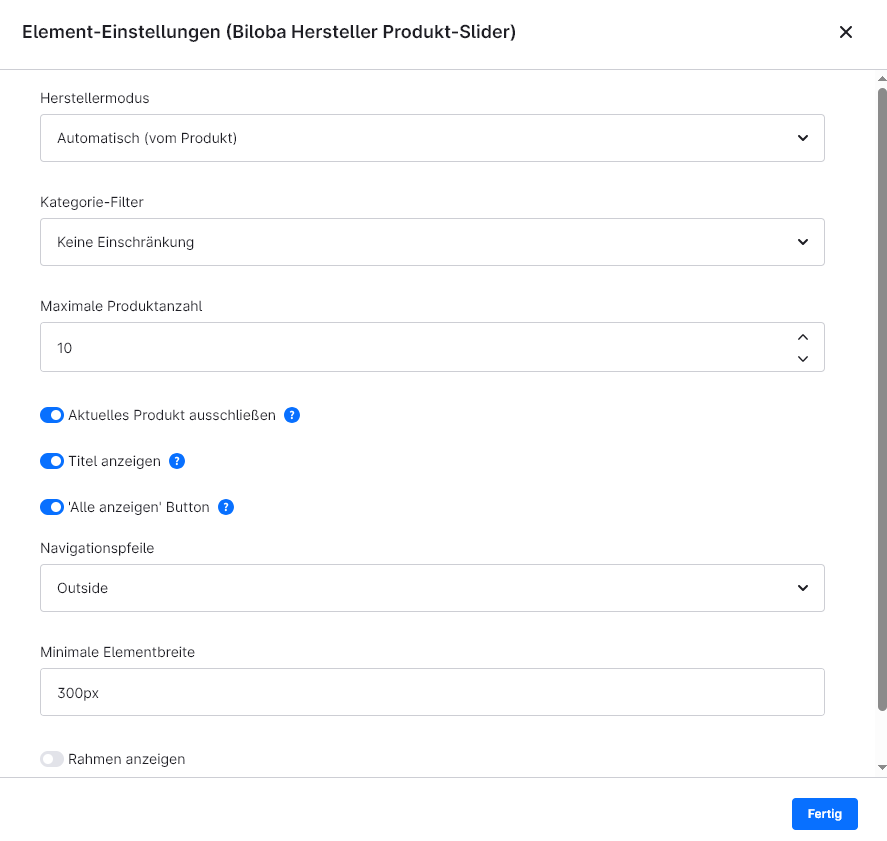Screen dimensions: 887x841
Task: Expand the Kategorie-Filter dropdown
Action: pyautogui.click(x=432, y=242)
